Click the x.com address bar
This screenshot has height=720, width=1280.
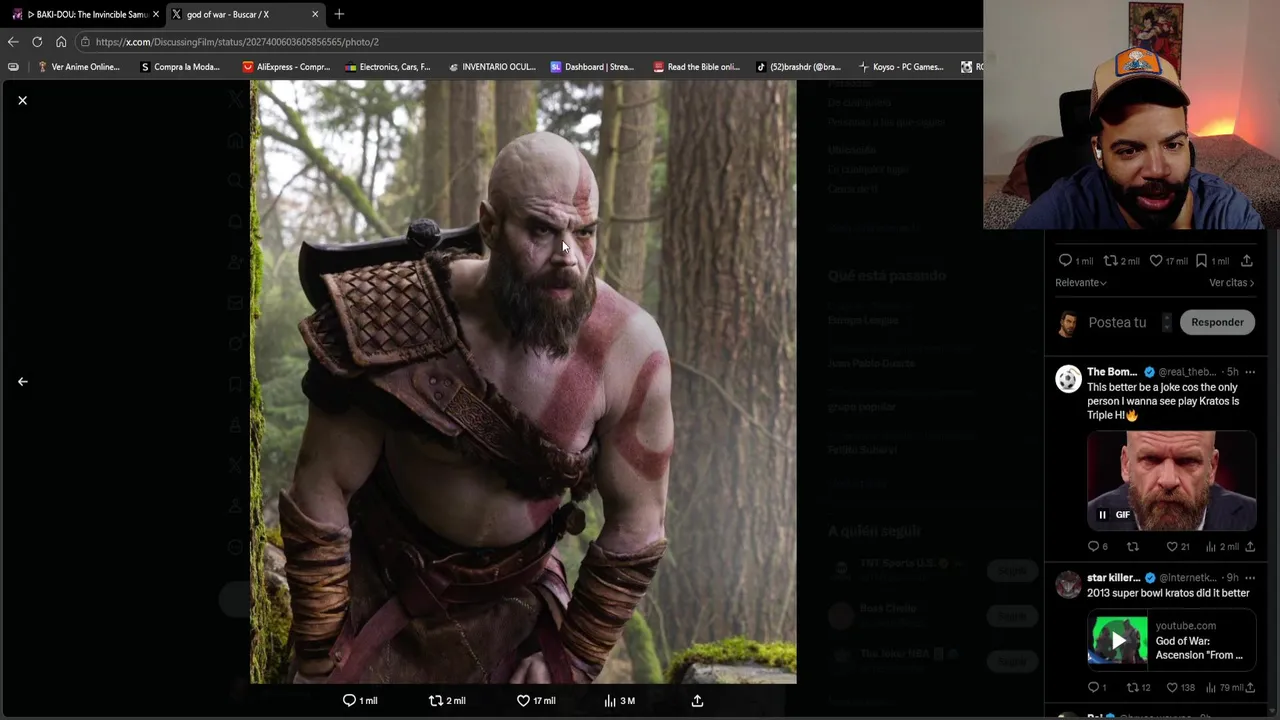point(530,42)
